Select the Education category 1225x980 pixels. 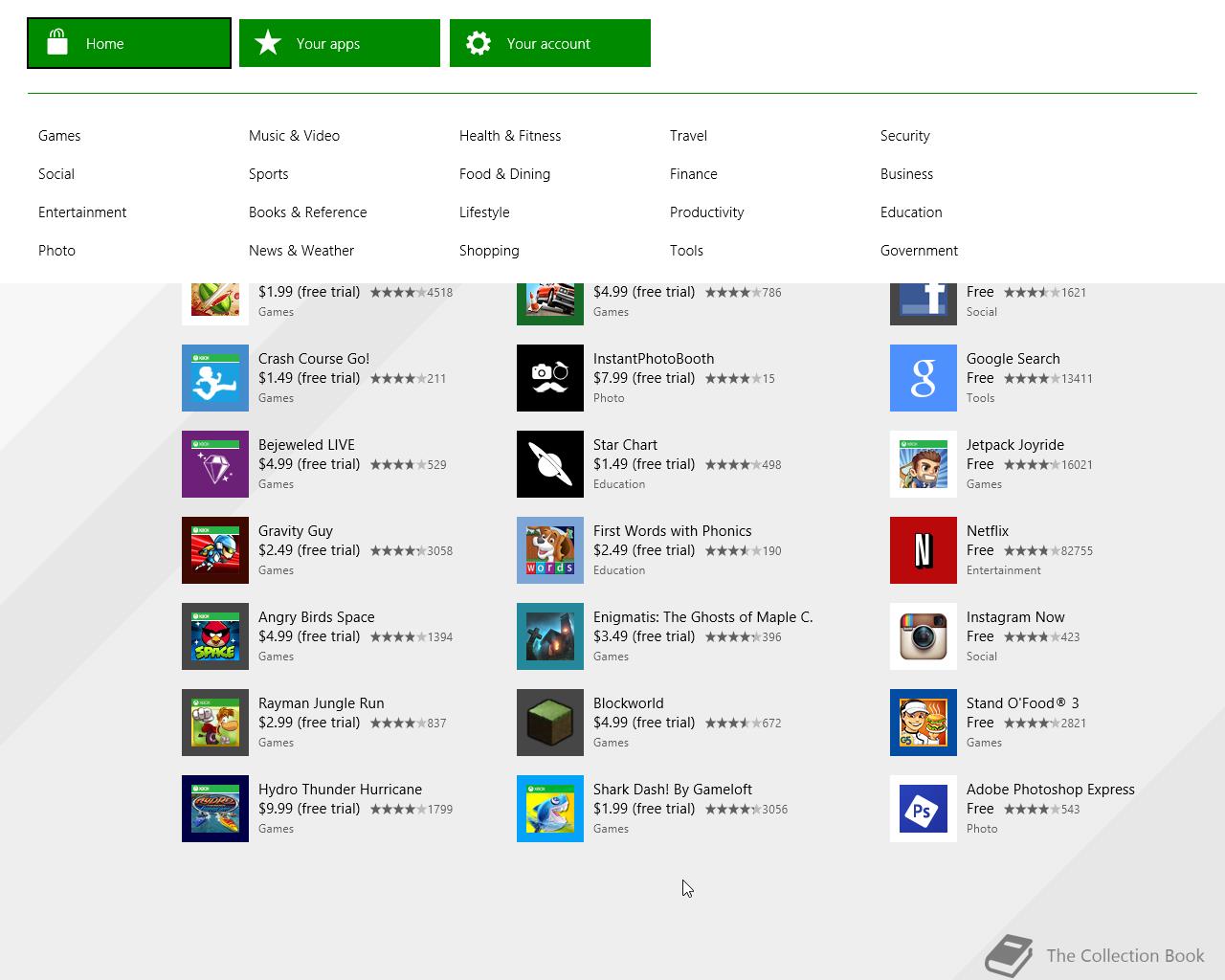[x=911, y=212]
